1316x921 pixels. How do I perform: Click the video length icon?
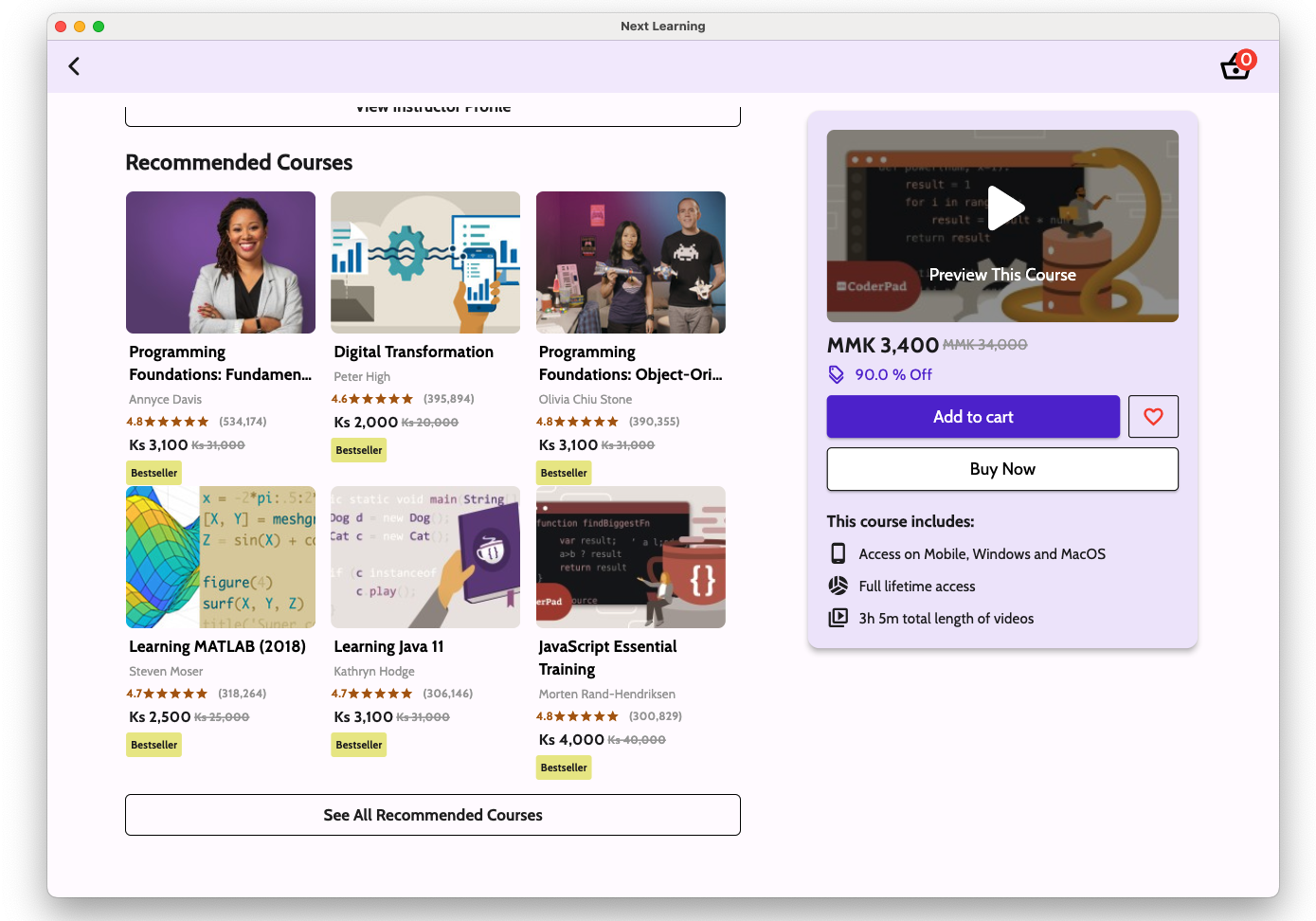point(838,618)
